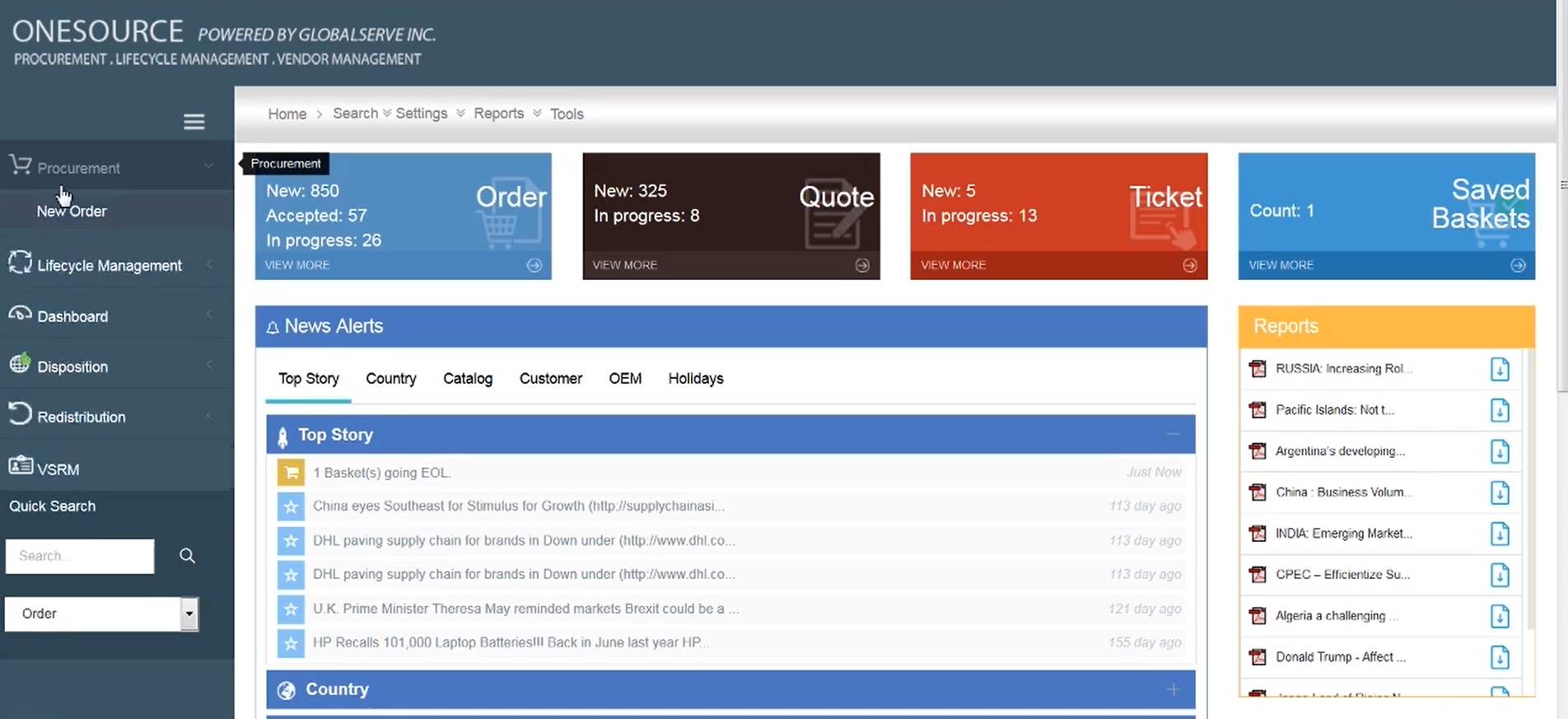Click the 'New: 850' order count text

[x=302, y=190]
